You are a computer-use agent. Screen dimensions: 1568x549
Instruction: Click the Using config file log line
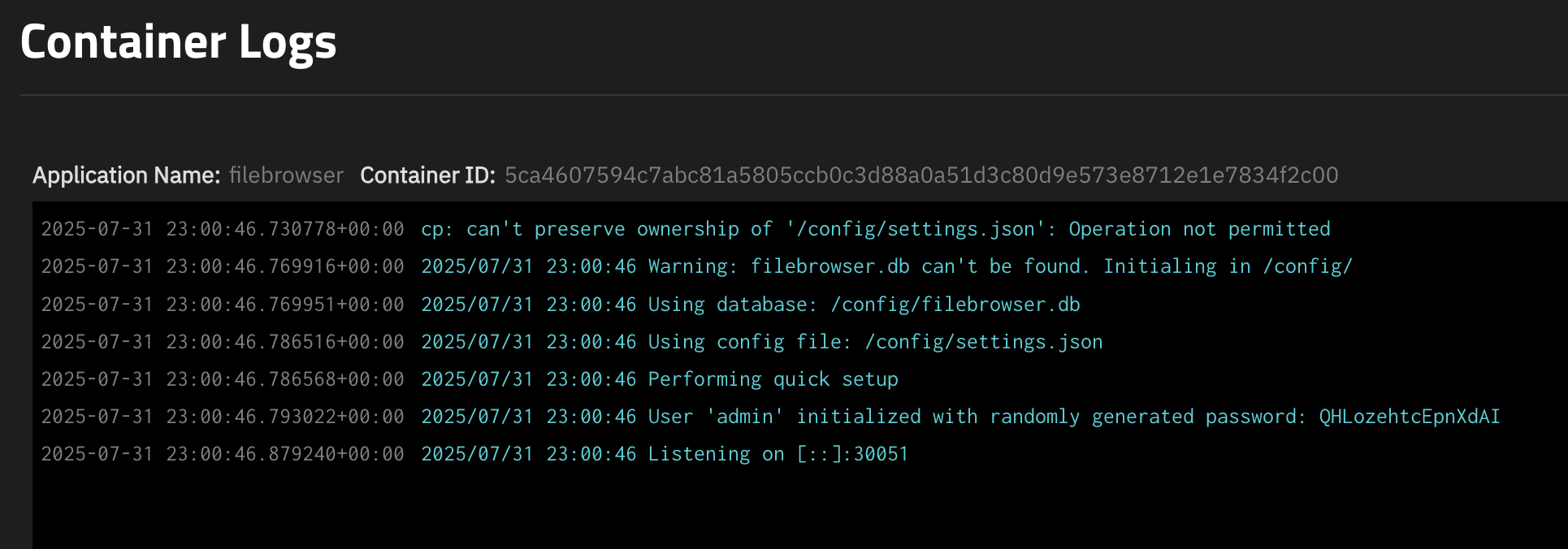(x=761, y=342)
